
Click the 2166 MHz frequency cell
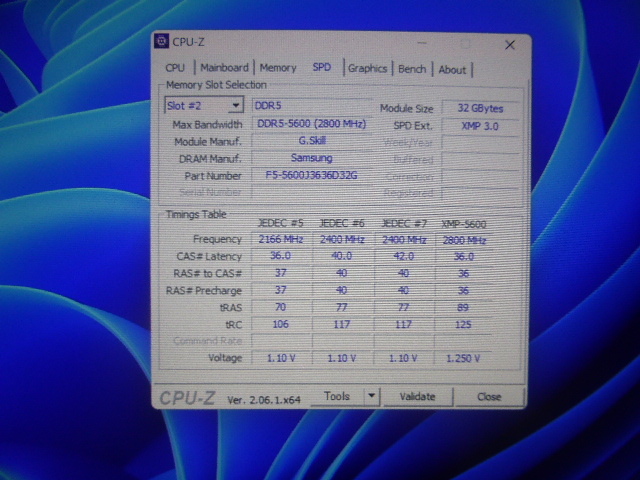pos(281,239)
